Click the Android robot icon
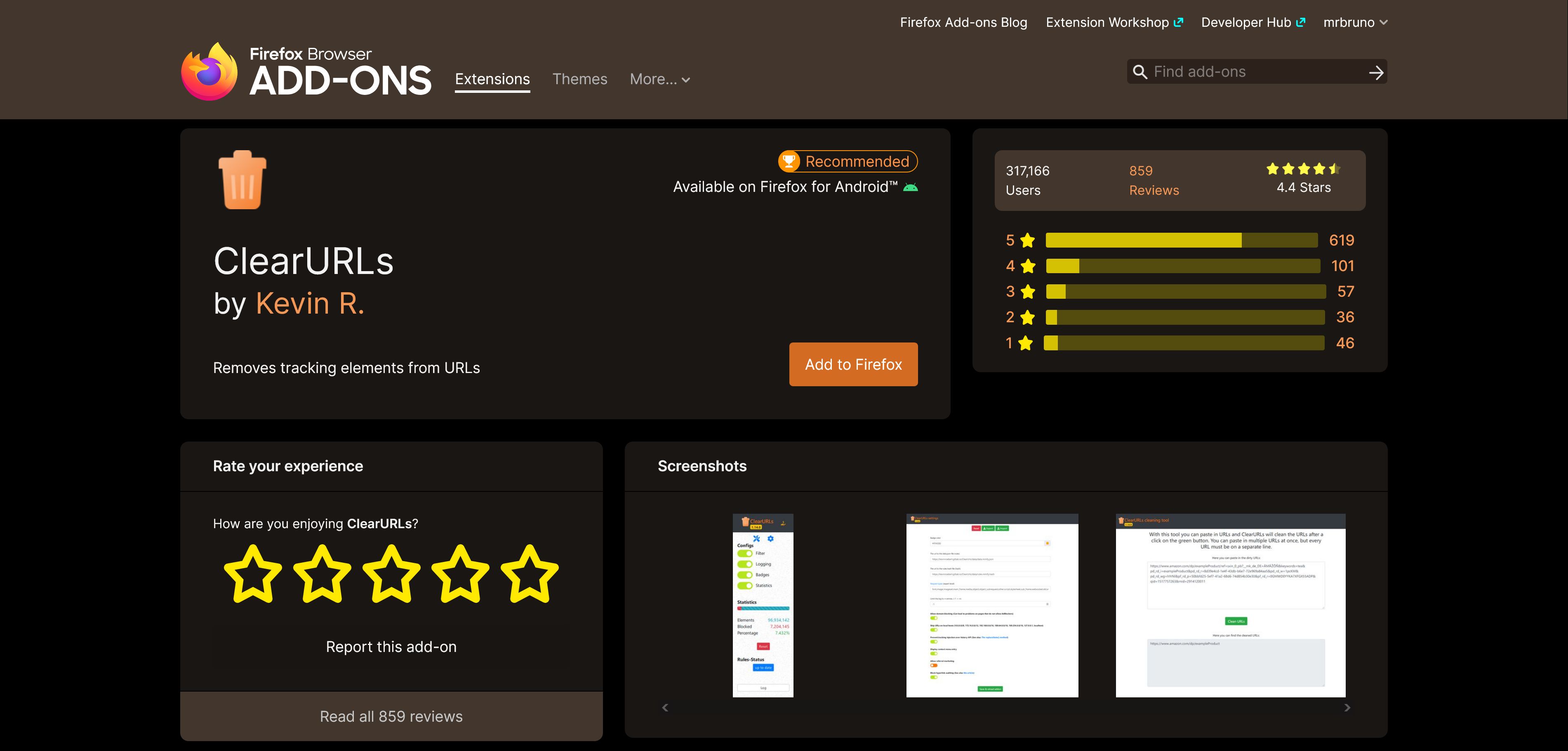This screenshot has width=1568, height=751. (911, 187)
